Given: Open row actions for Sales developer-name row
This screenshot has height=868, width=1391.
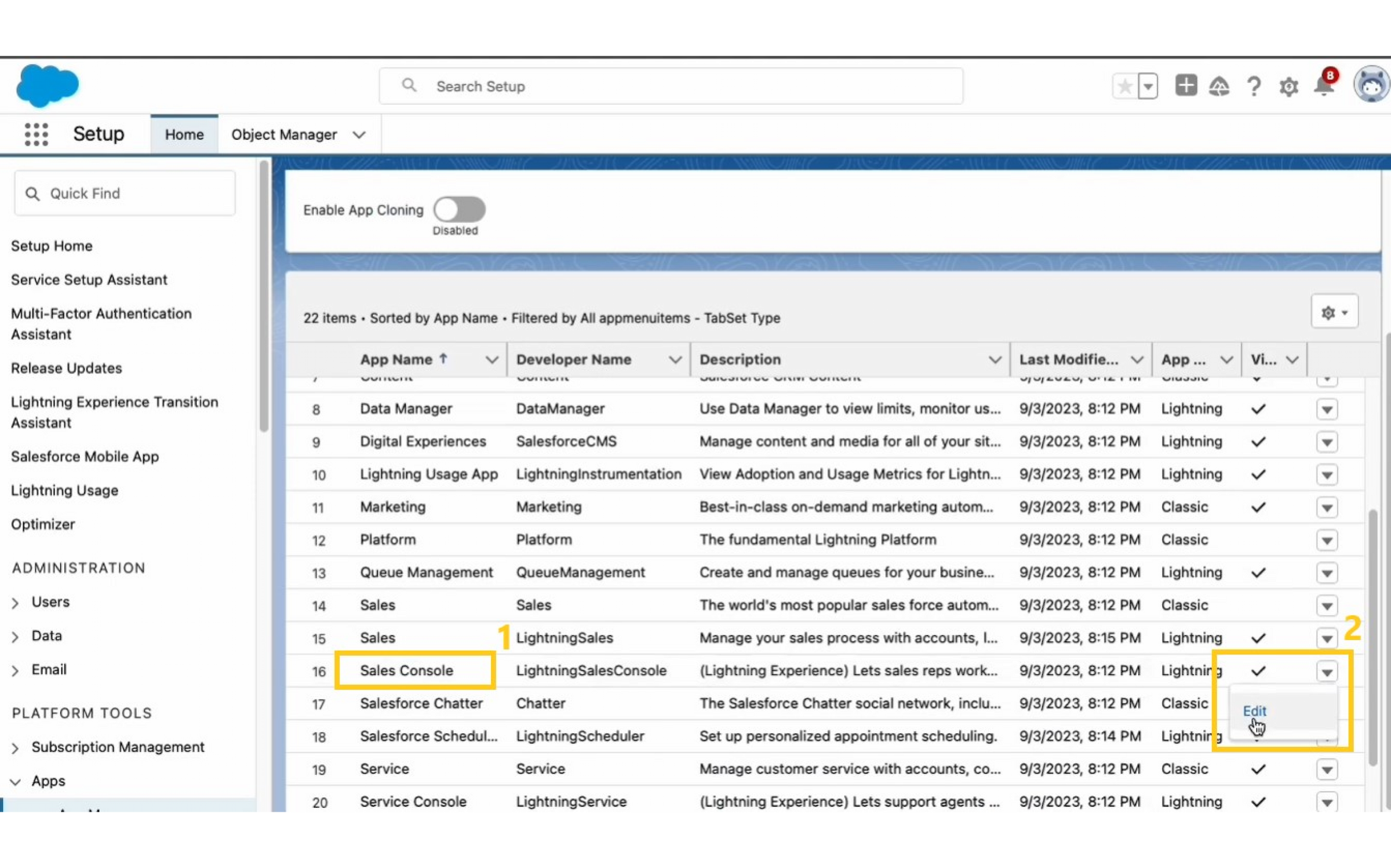Looking at the screenshot, I should pos(1327,606).
